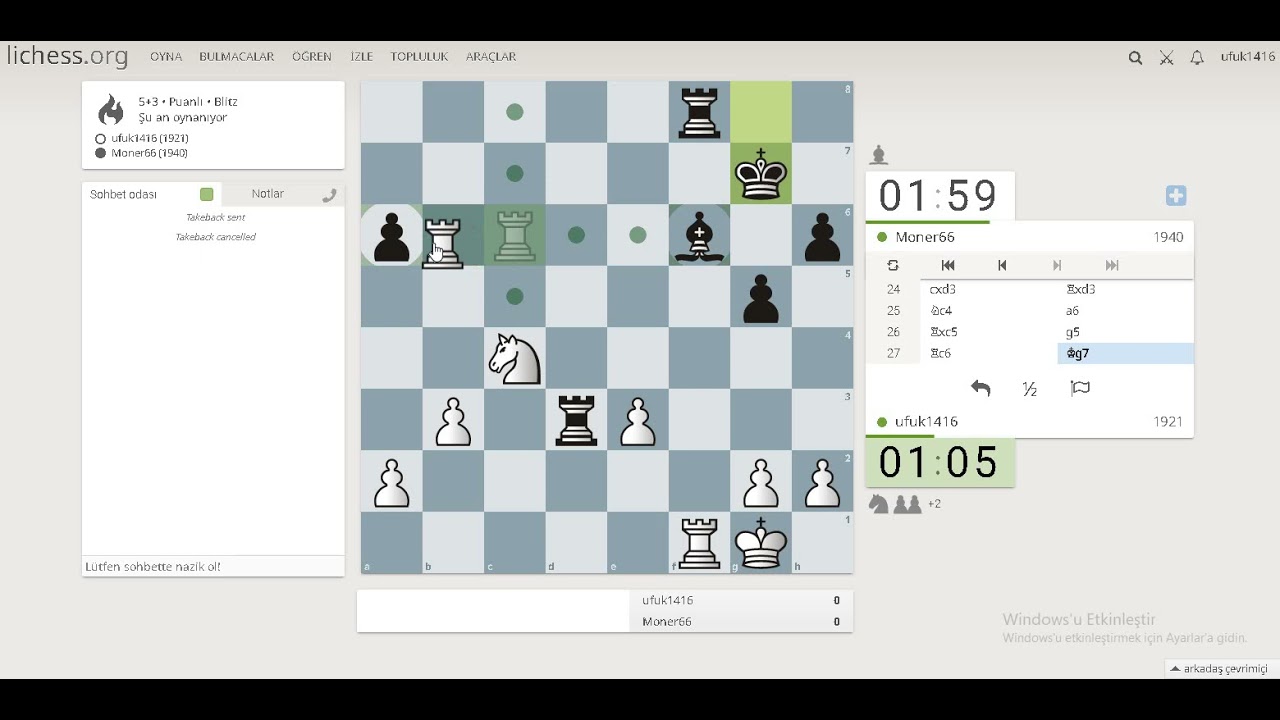Viewport: 1280px width, 720px height.
Task: Click the white pawn on e3
Action: pos(638,421)
